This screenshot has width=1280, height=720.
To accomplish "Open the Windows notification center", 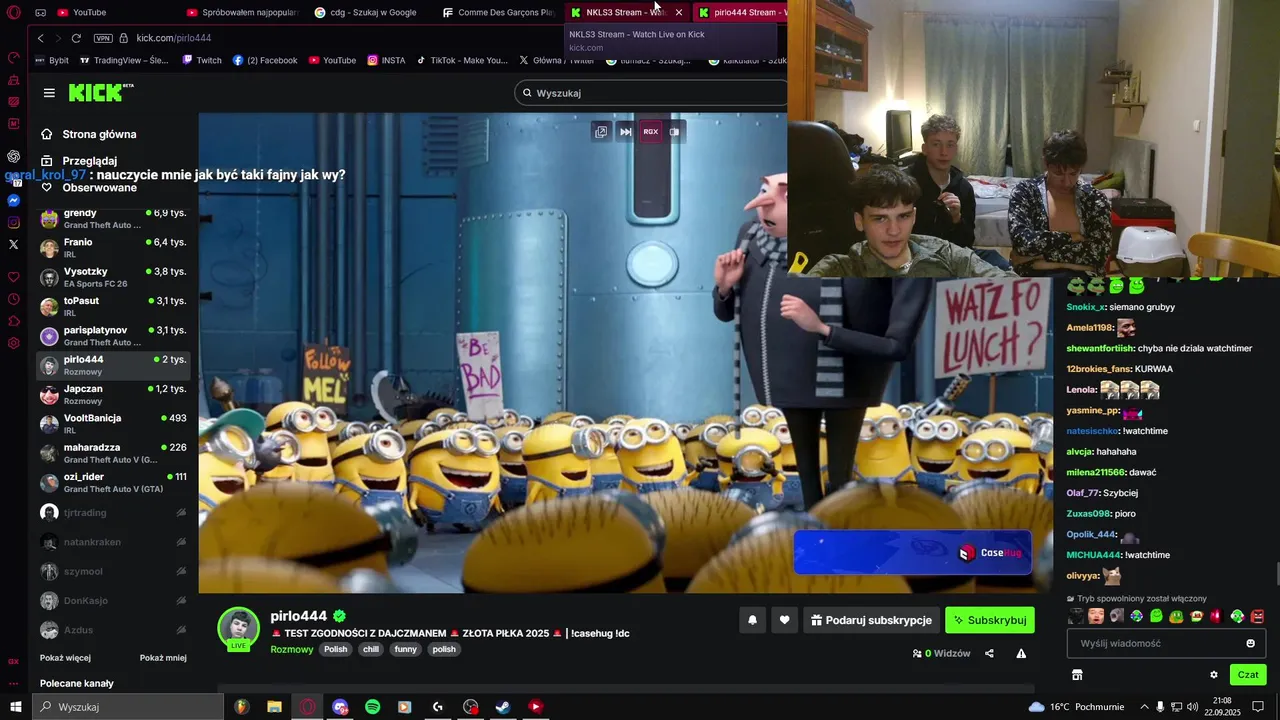I will (x=1258, y=707).
